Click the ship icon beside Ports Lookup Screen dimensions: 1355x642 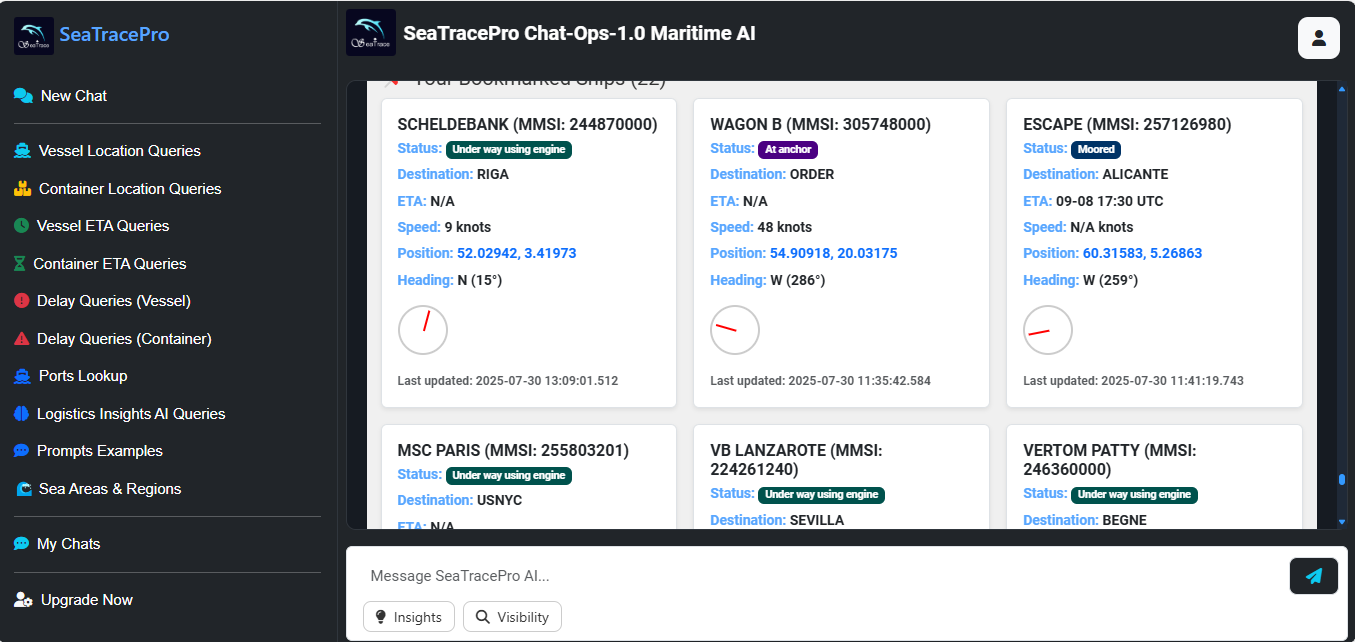tap(23, 376)
